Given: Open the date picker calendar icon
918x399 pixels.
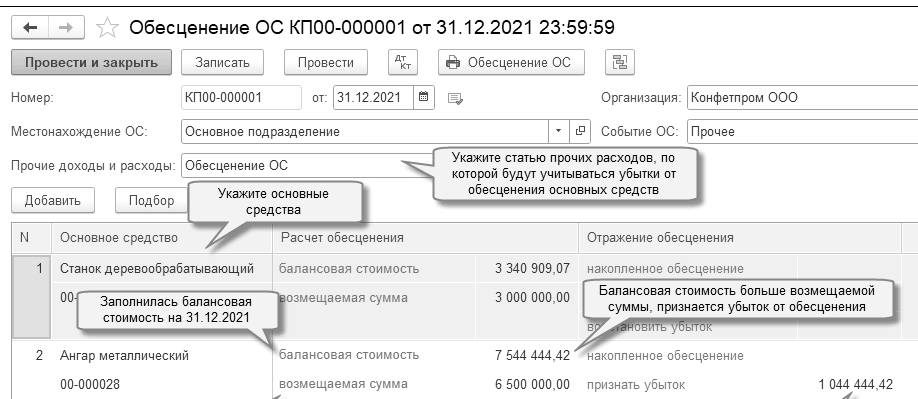Looking at the screenshot, I should point(424,97).
